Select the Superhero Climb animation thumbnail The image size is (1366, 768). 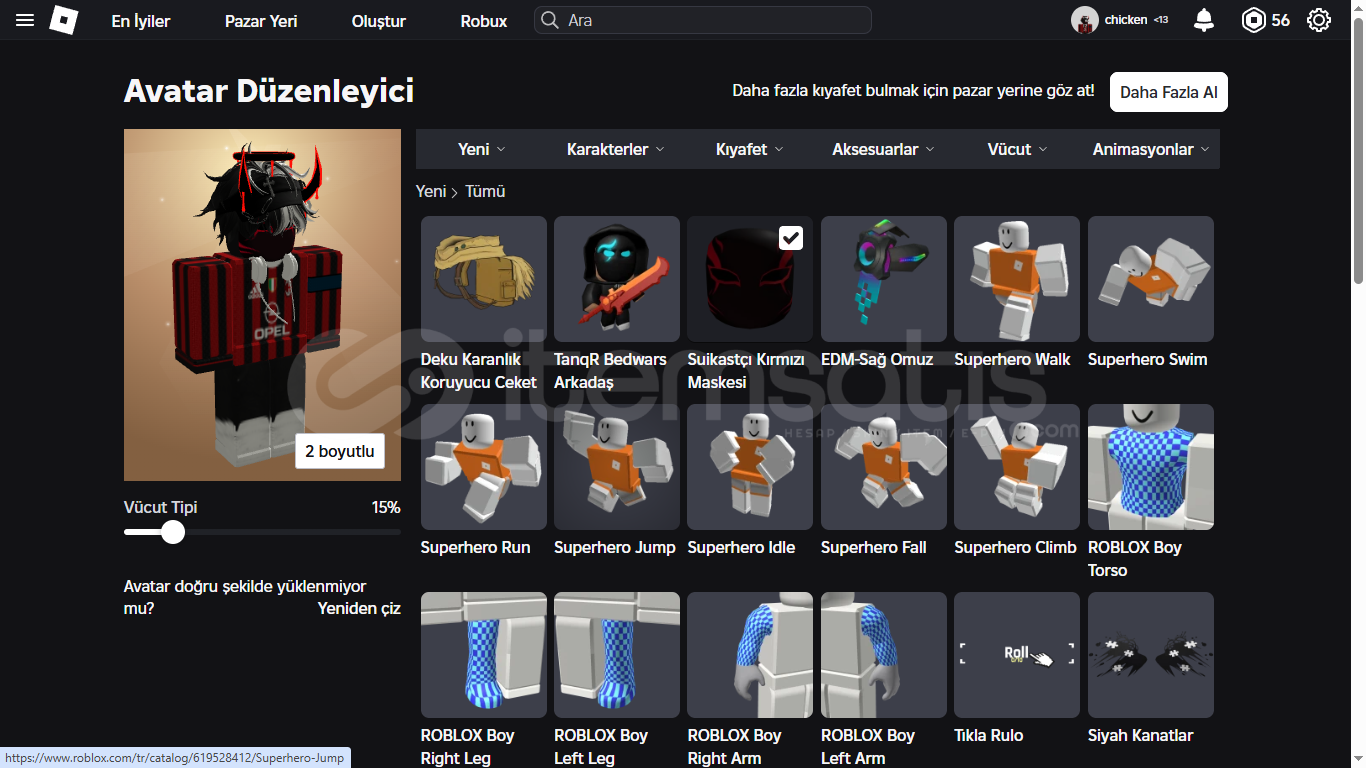point(1017,467)
